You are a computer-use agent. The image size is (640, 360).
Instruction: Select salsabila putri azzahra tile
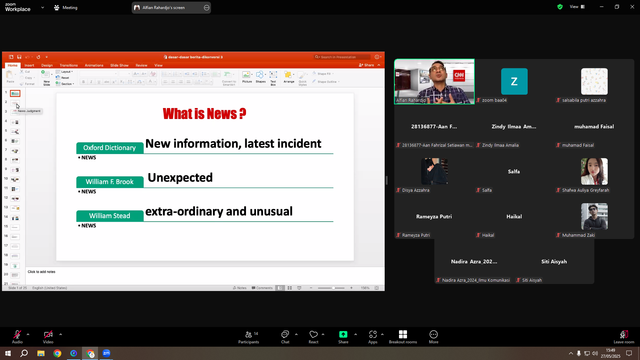594,82
